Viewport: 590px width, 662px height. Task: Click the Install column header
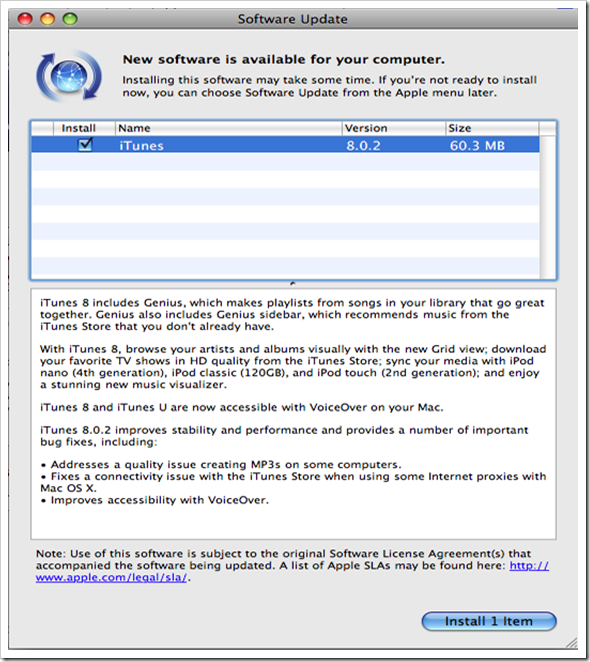pos(84,128)
